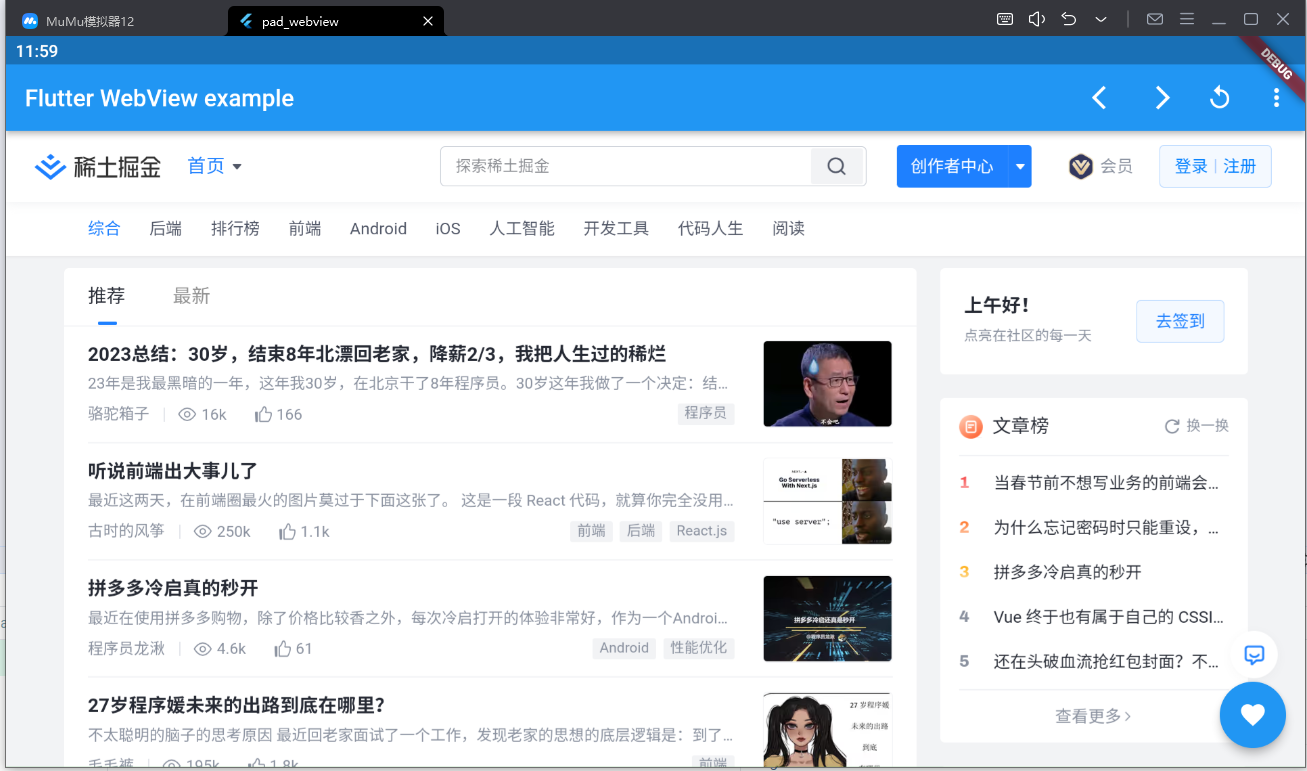Open the three-dot overflow menu

(x=1276, y=98)
